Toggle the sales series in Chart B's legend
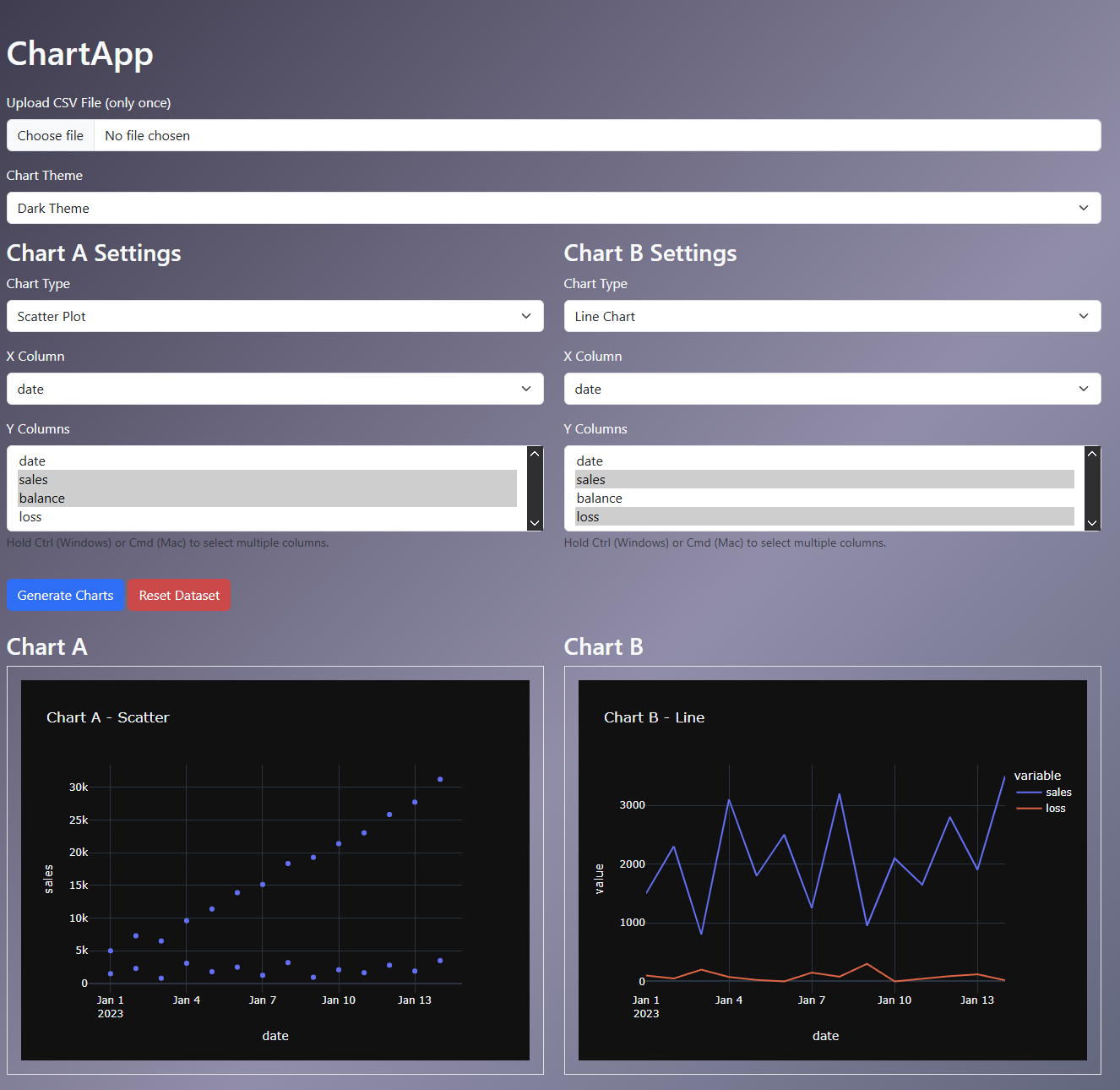This screenshot has height=1090, width=1120. click(1044, 792)
